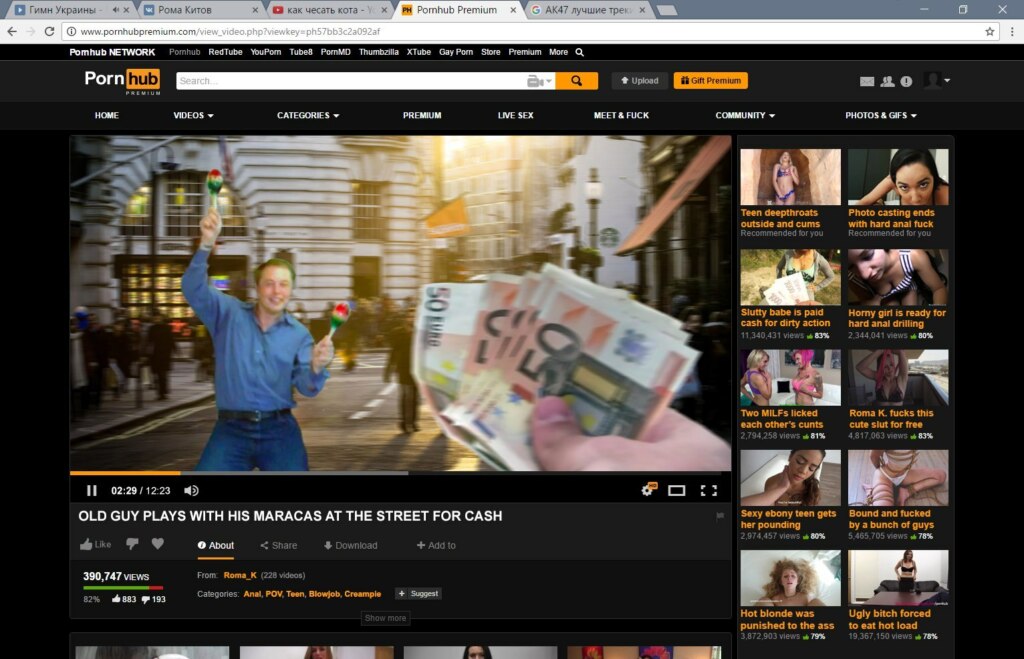Mute the audio icon on first tab
This screenshot has height=659, width=1024.
(116, 10)
